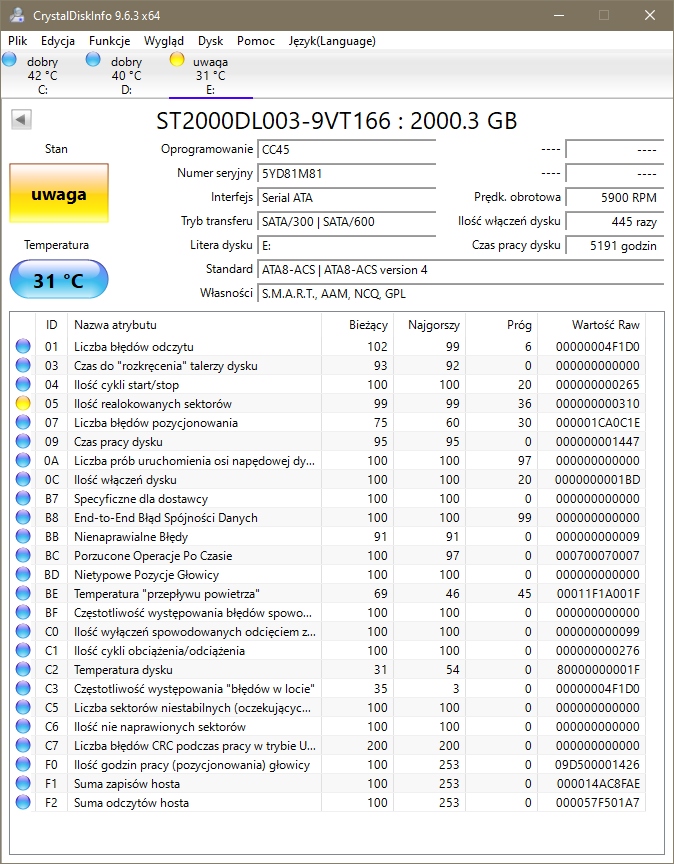Click yellow health orb of drive E:

click(177, 61)
